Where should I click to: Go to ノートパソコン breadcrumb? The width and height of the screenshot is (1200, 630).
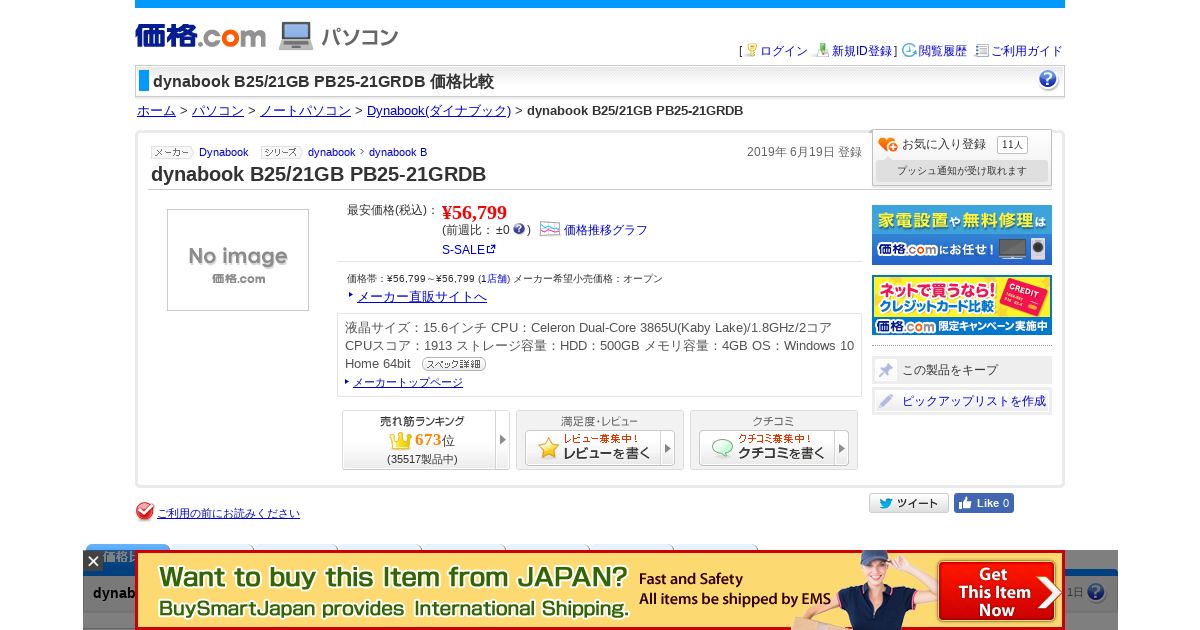click(305, 111)
